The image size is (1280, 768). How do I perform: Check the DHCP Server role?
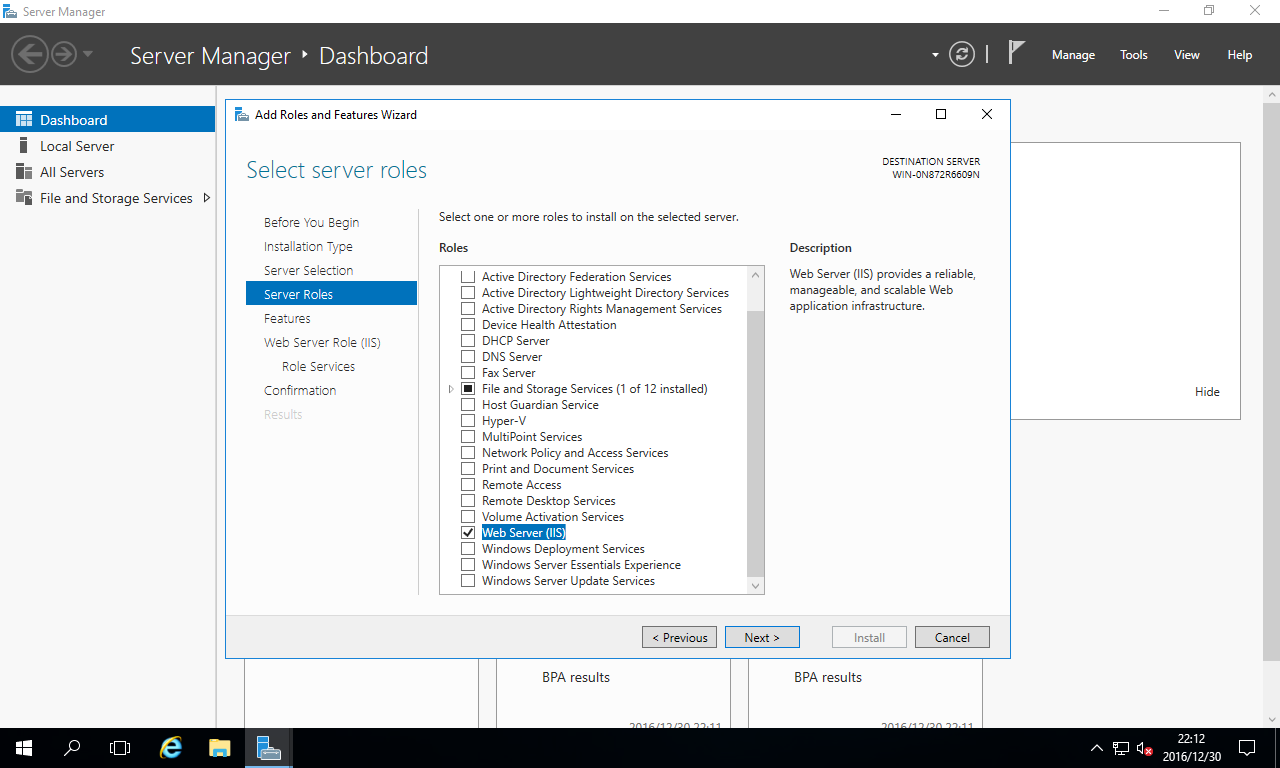point(468,341)
